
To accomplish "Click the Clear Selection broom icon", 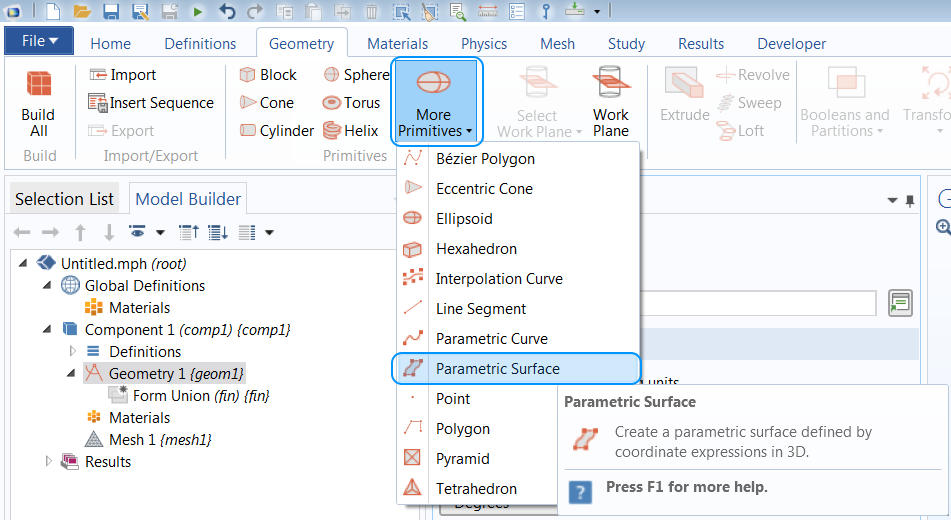I will point(429,11).
